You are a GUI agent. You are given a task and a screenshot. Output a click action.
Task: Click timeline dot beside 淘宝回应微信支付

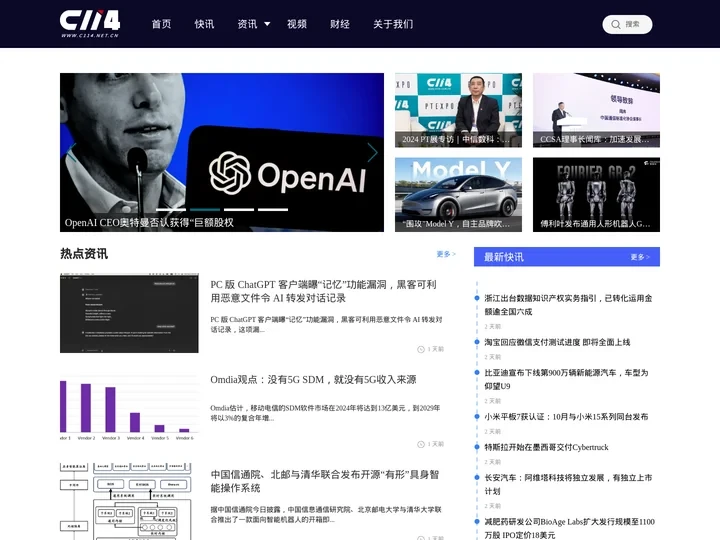477,342
